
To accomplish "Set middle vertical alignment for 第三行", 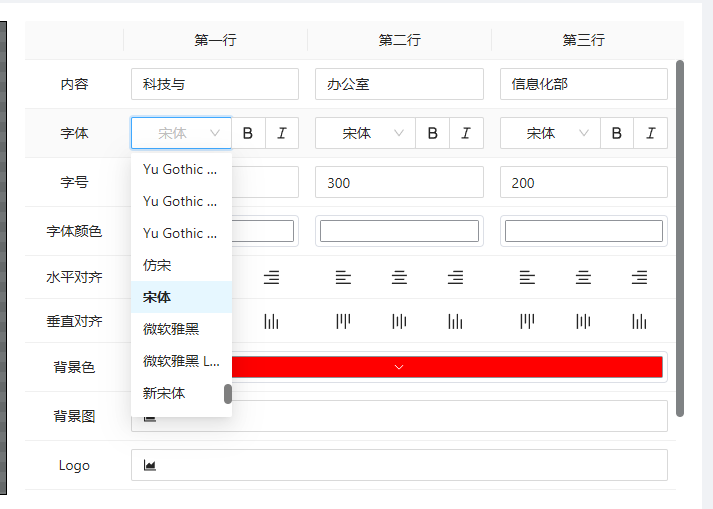I will coord(583,321).
